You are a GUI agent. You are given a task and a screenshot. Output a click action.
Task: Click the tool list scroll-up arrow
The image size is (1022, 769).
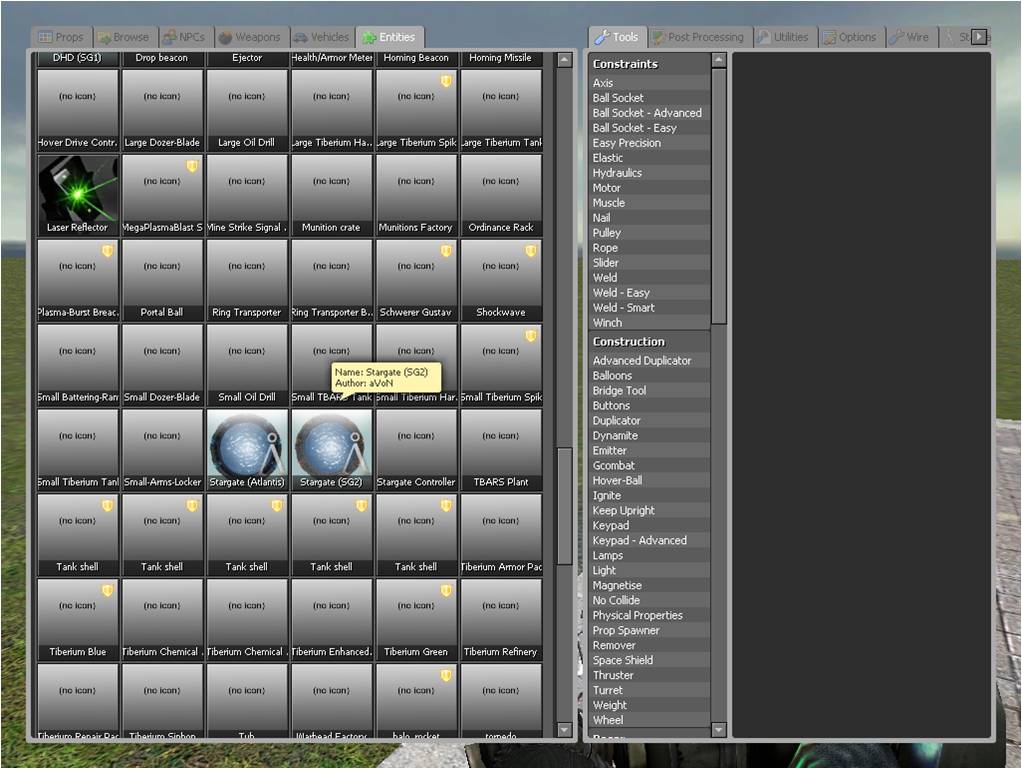point(718,60)
